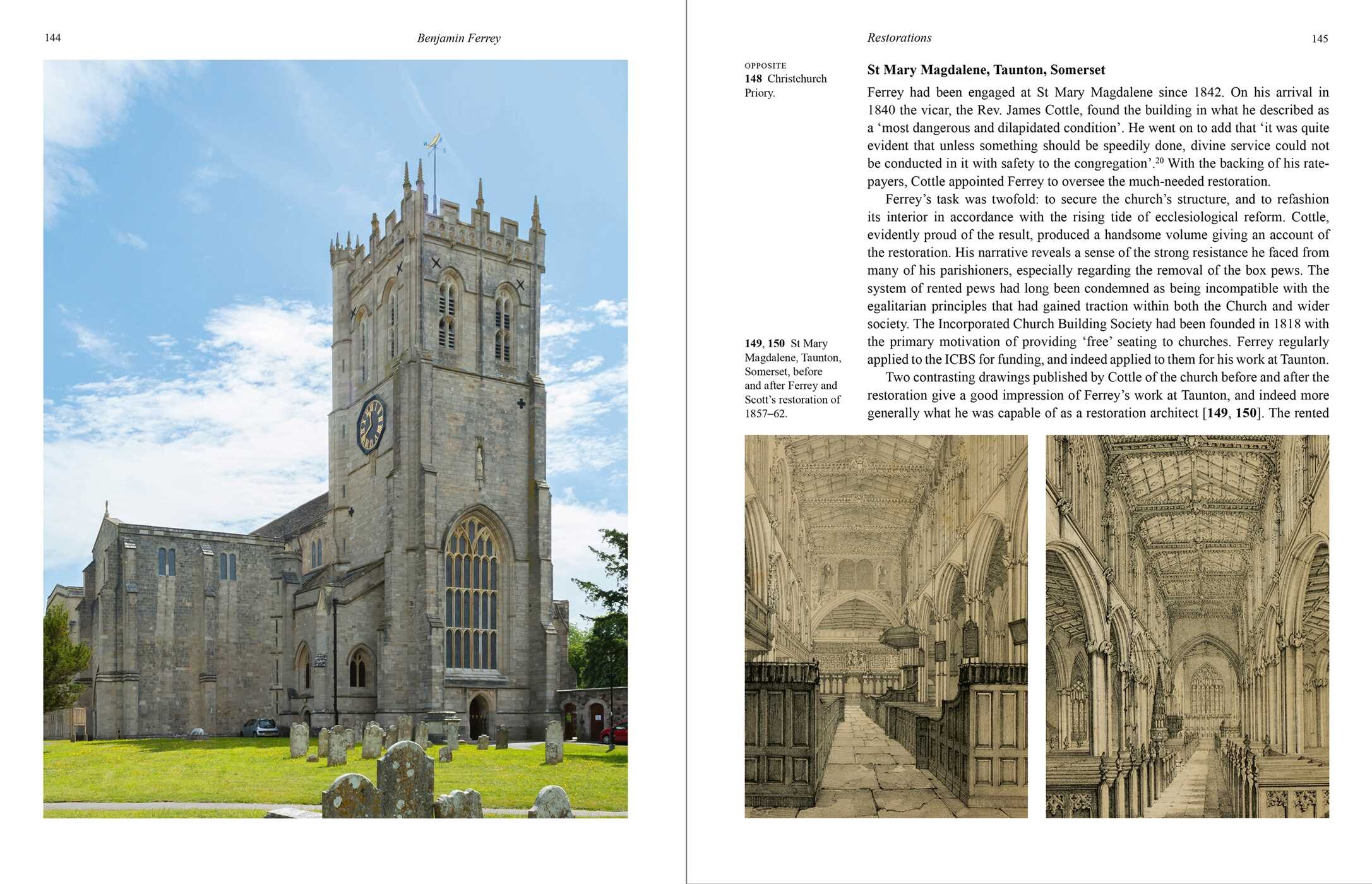
Task: Click the 'Restorations' running header
Action: pyautogui.click(x=899, y=38)
